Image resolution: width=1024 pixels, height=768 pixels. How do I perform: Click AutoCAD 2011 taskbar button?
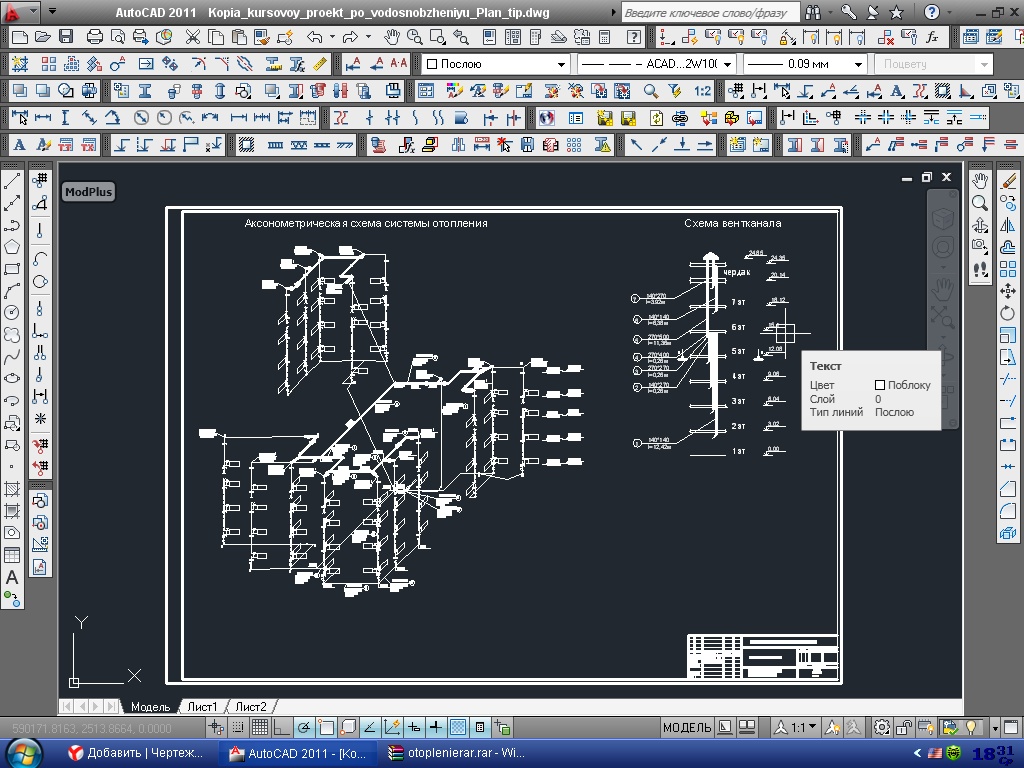297,753
